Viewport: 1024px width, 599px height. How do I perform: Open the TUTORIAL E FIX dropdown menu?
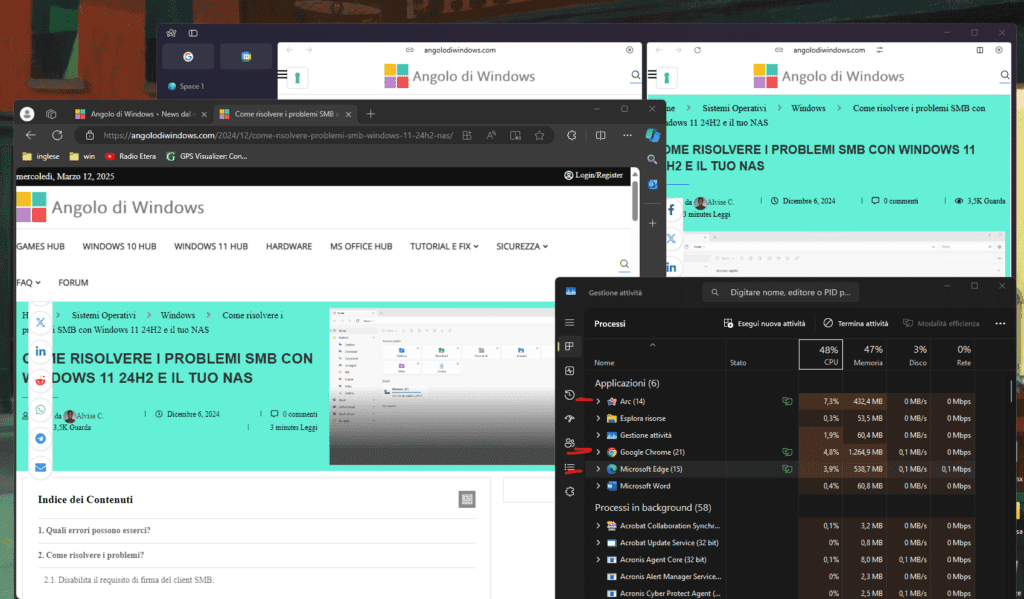[444, 246]
